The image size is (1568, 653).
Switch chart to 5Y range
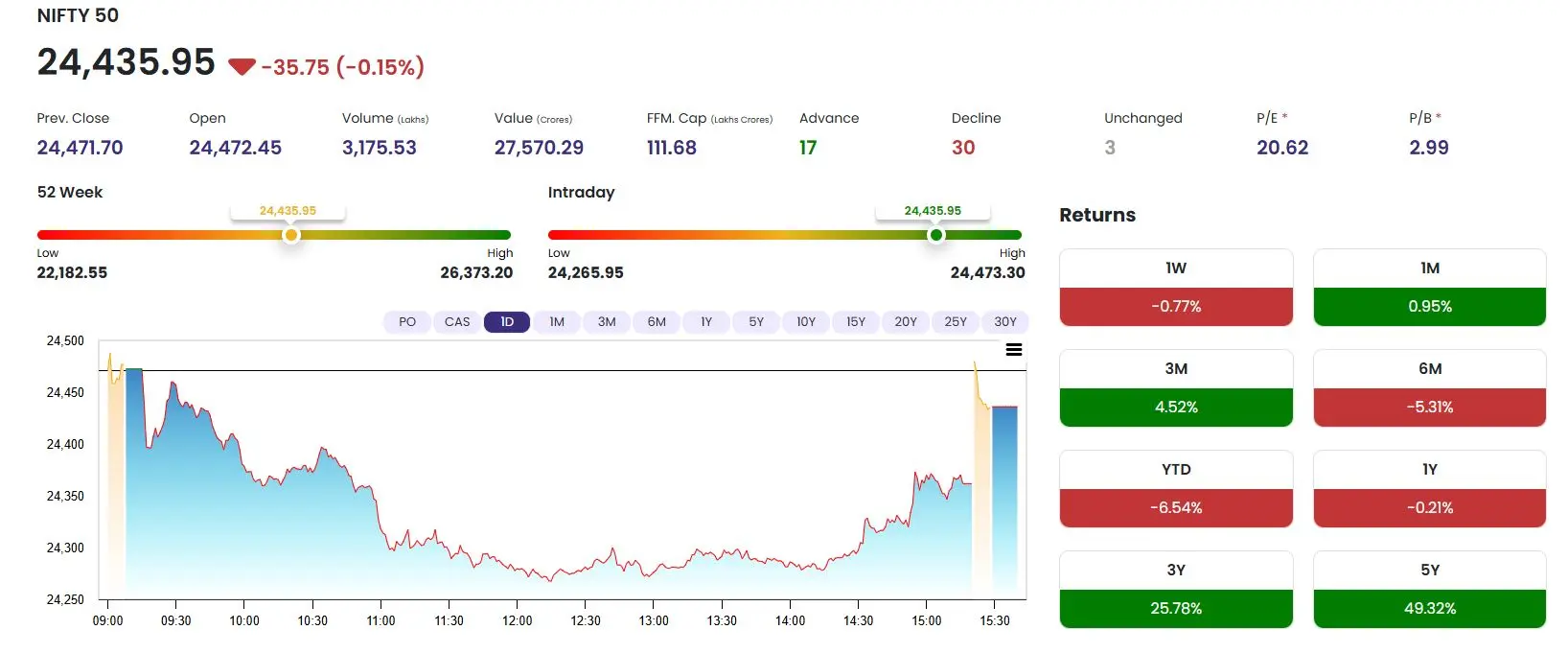(756, 322)
